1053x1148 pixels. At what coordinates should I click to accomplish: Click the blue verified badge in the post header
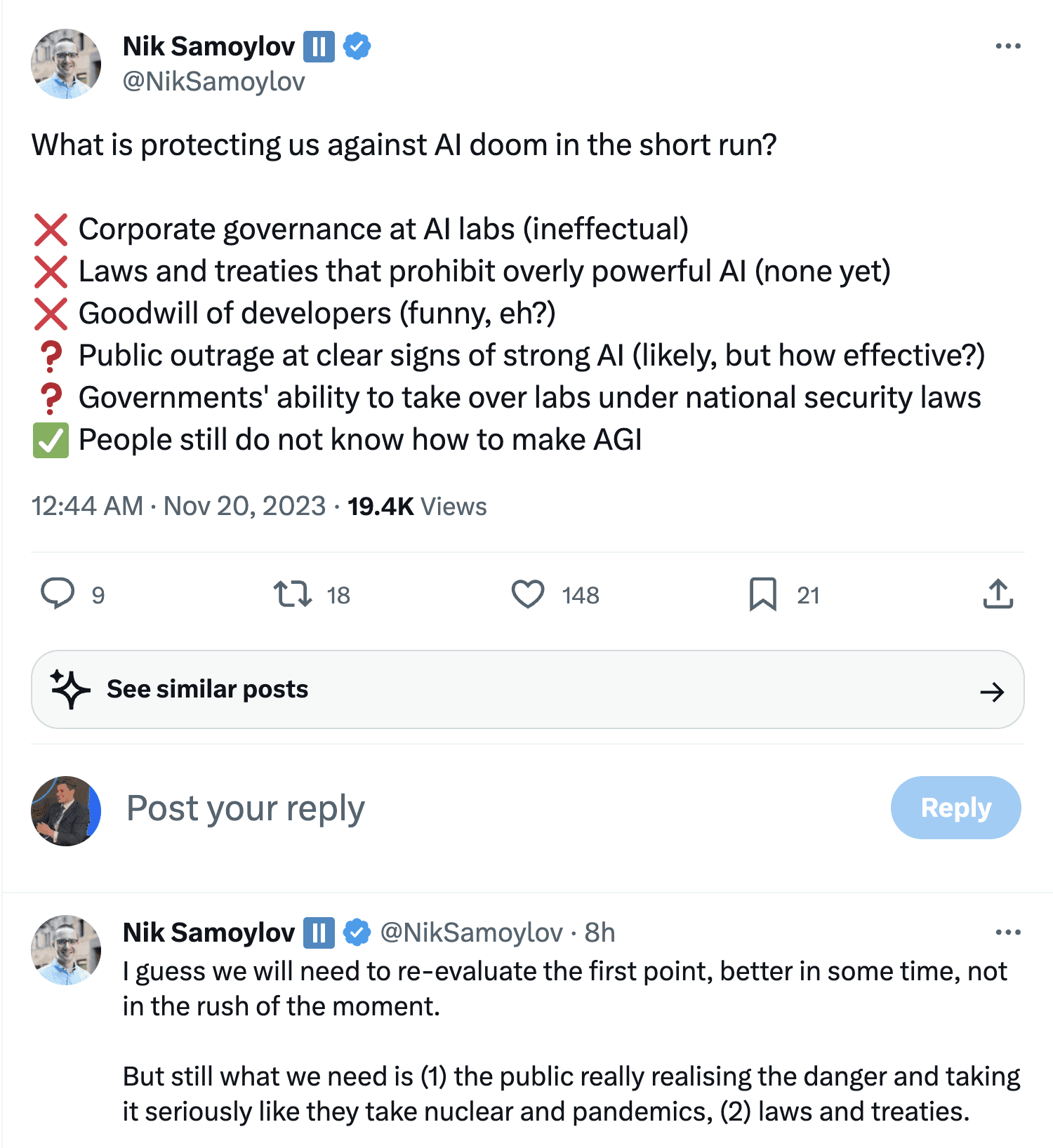click(357, 47)
